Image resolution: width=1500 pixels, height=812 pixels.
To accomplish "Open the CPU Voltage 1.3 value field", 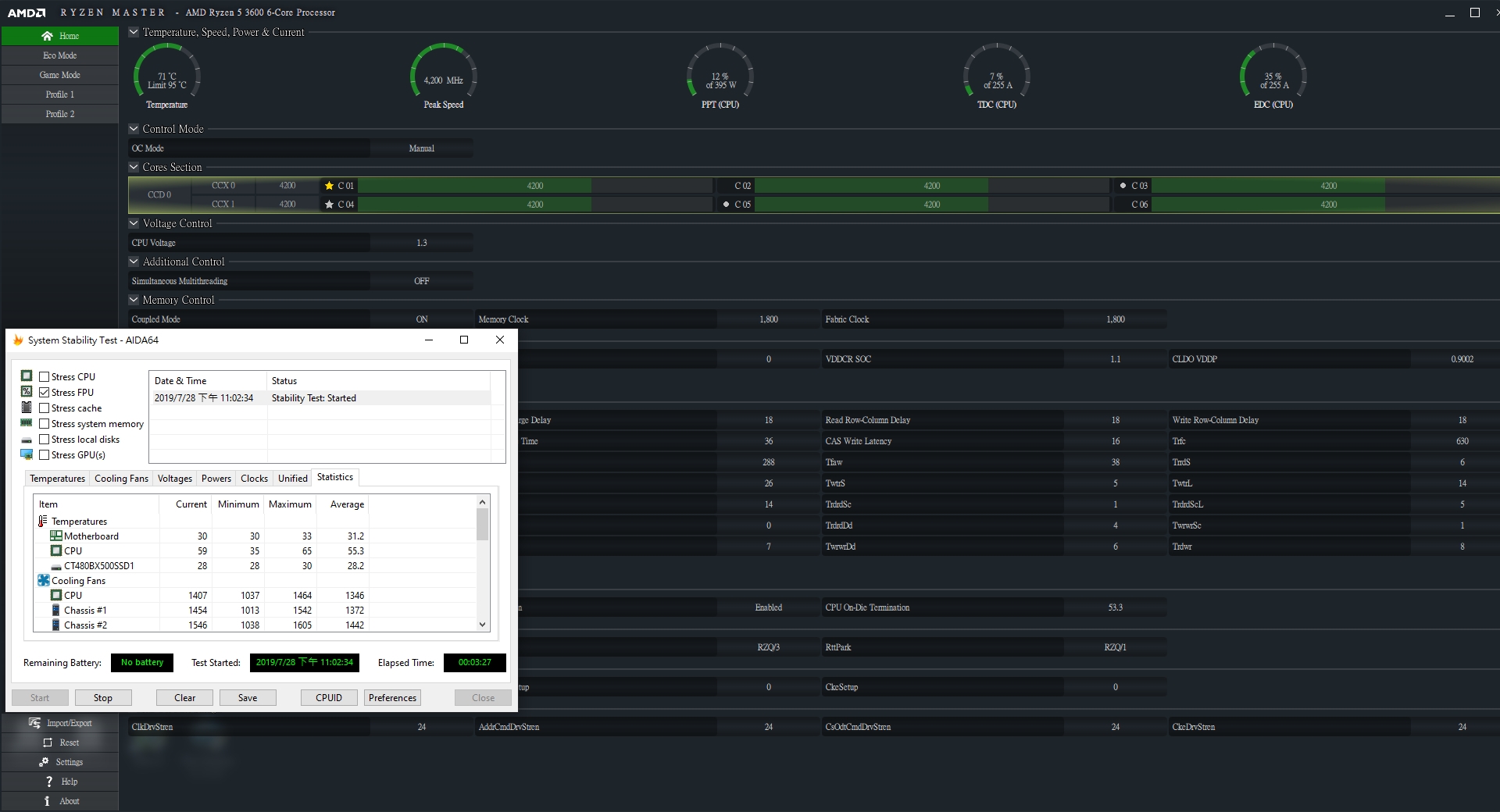I will [421, 243].
